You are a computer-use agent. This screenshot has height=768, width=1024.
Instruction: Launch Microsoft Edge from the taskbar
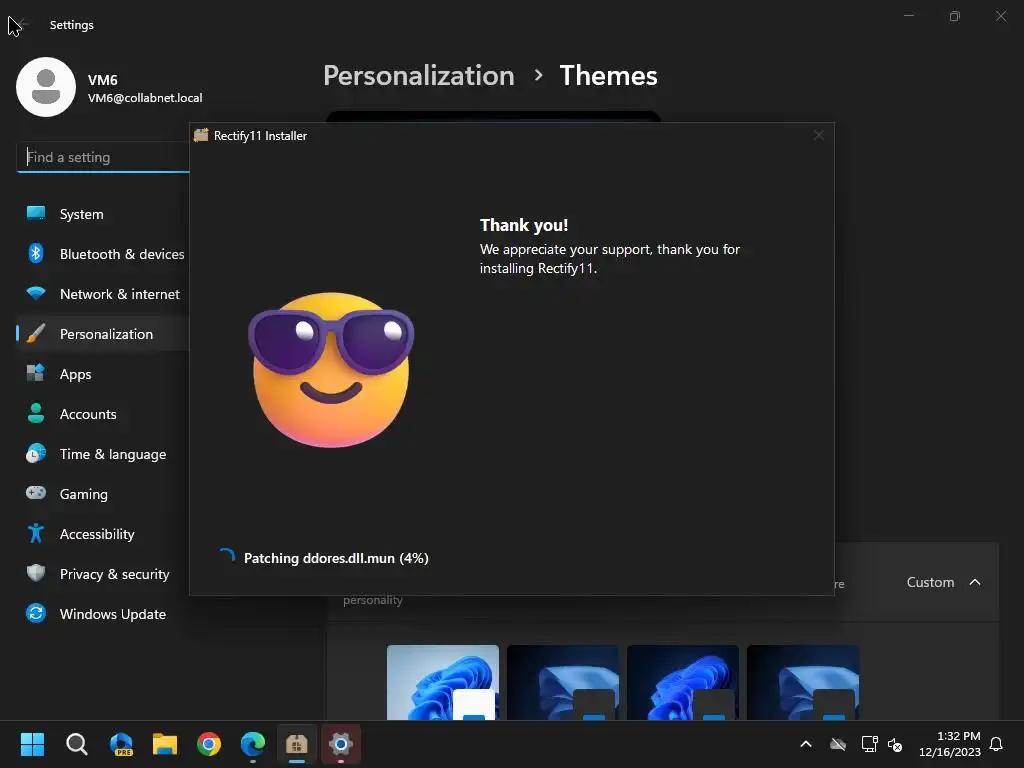click(253, 744)
